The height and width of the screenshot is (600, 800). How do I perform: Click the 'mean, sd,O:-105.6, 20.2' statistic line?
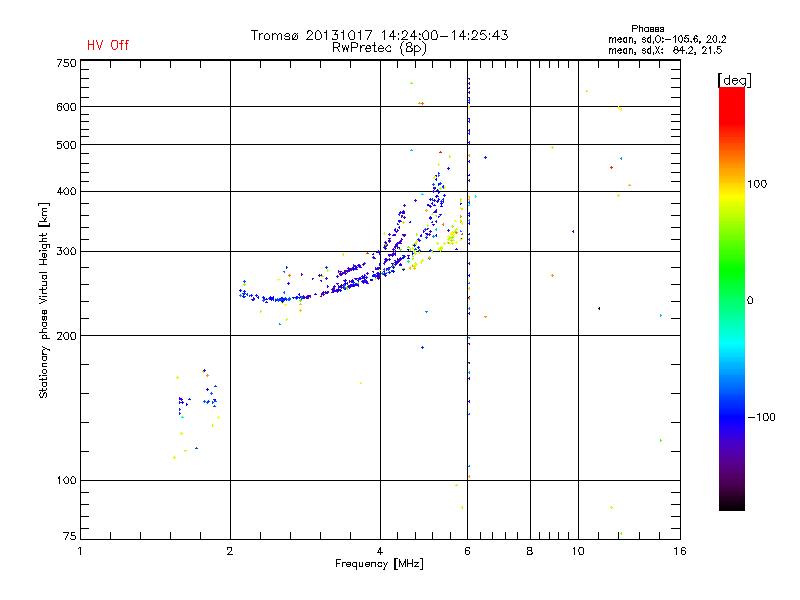click(x=667, y=39)
